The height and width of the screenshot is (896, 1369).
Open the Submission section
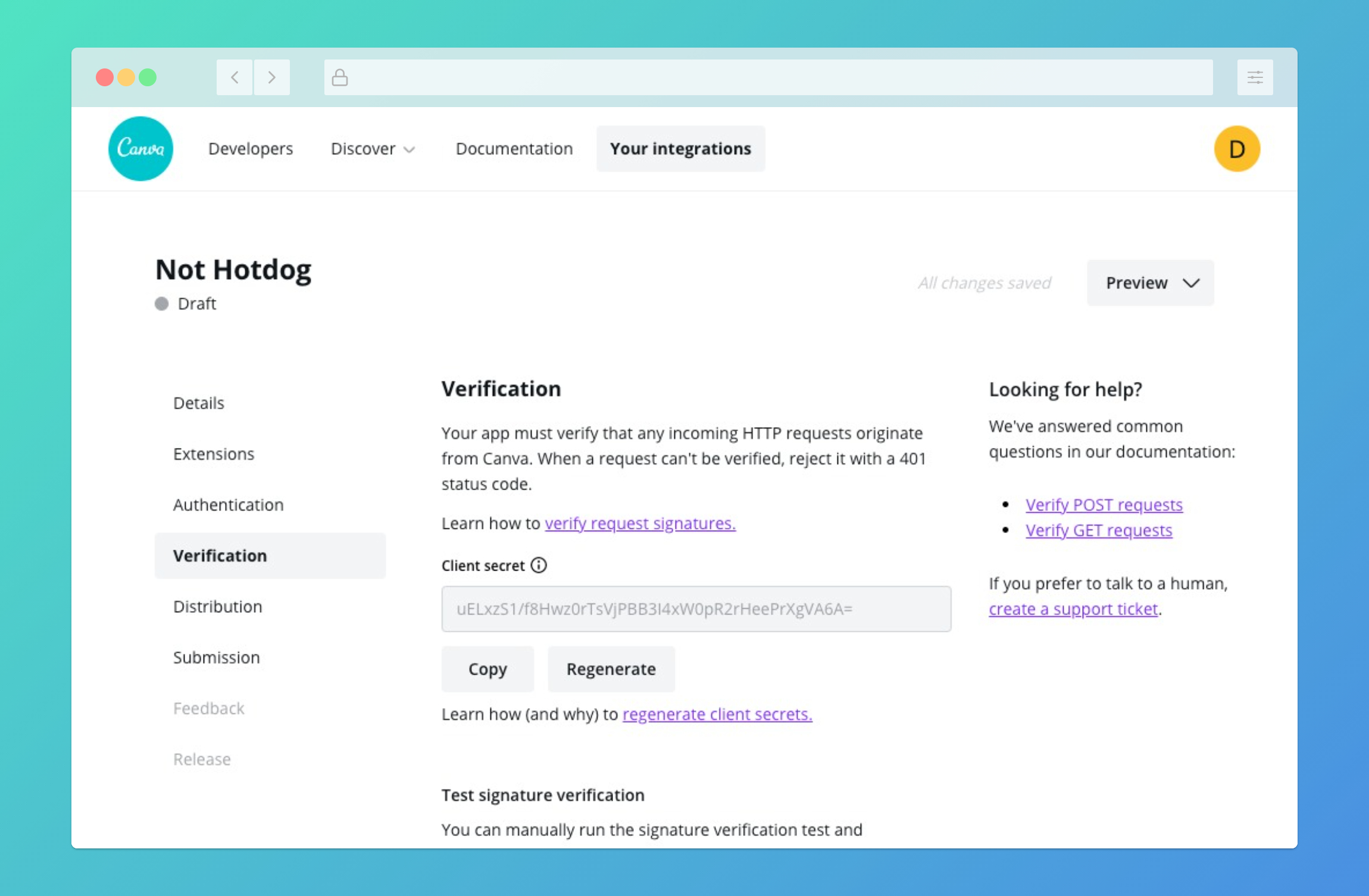(x=217, y=657)
